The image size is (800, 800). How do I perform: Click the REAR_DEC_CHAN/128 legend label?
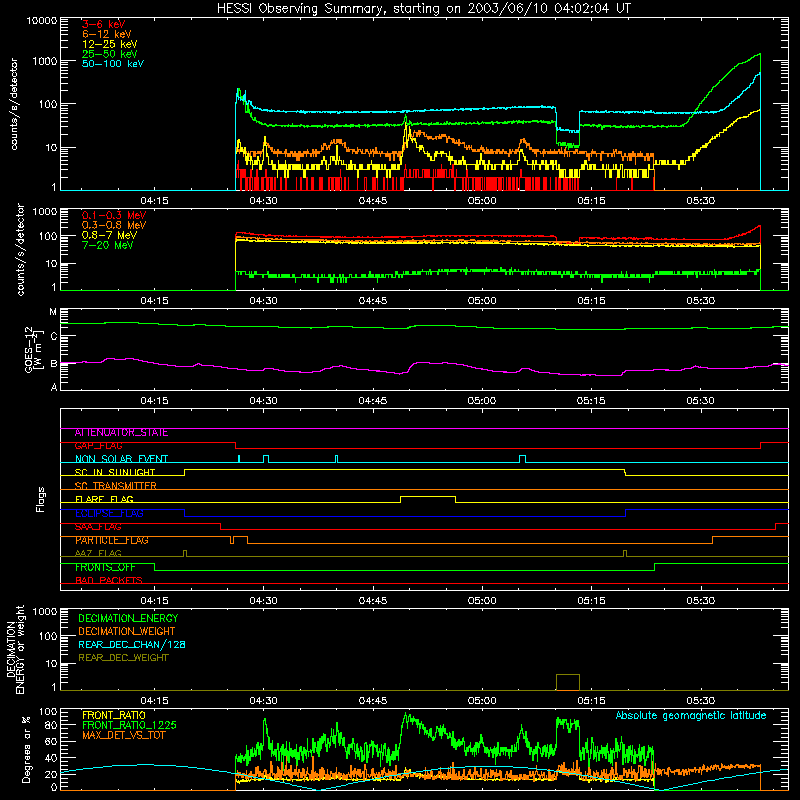[x=132, y=645]
